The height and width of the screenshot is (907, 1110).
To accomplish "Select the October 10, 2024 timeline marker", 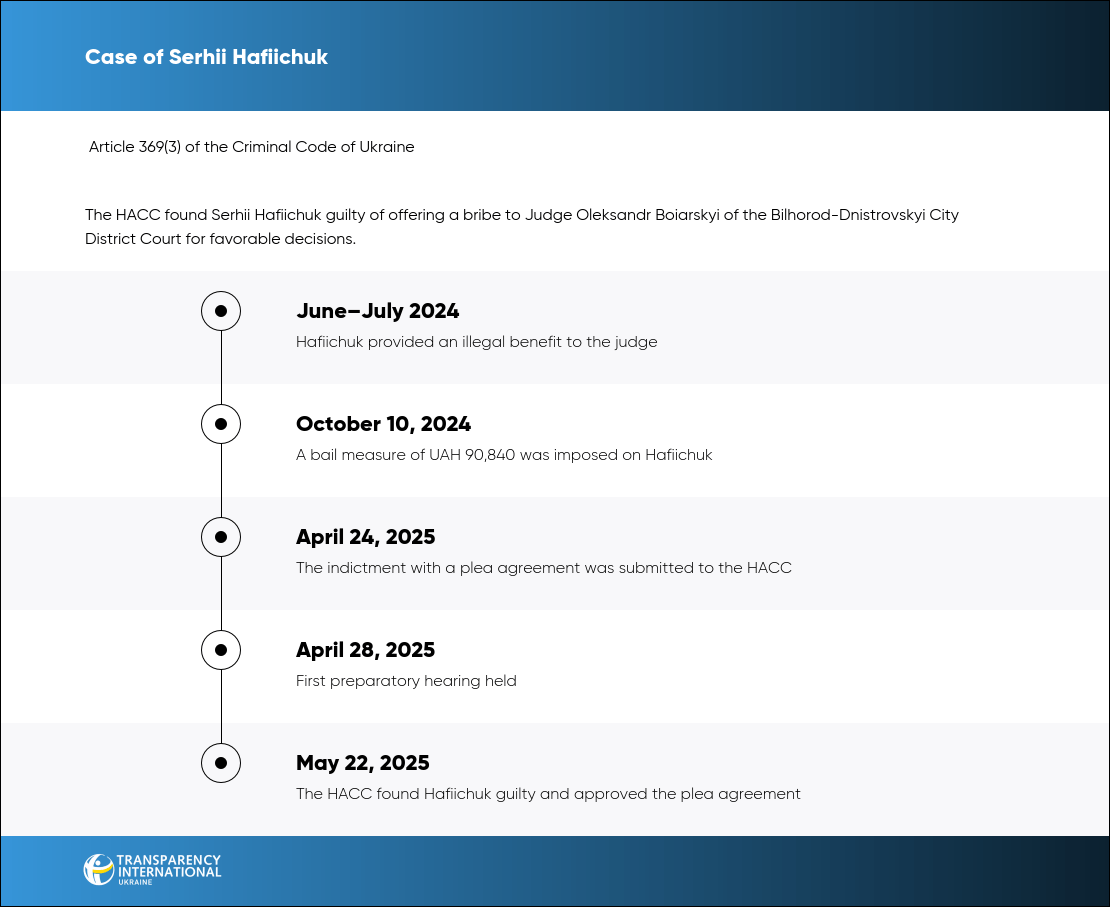I will coord(221,424).
